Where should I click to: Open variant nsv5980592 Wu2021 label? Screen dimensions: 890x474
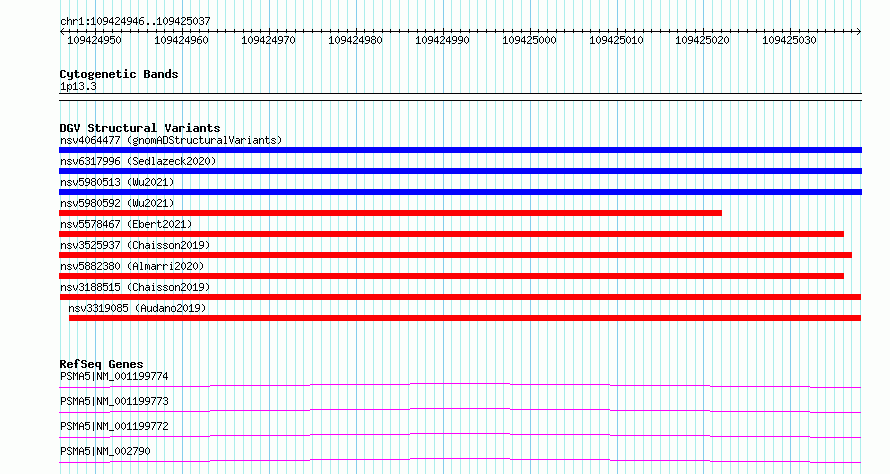tap(117, 203)
